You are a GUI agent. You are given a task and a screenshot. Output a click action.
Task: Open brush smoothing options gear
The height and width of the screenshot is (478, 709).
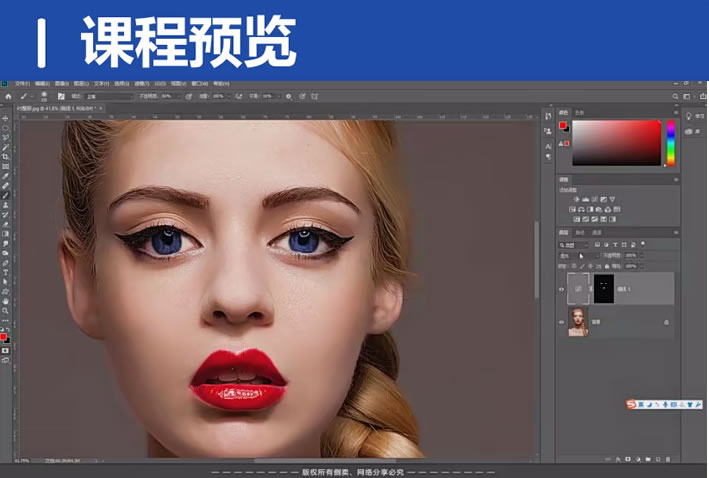click(x=288, y=96)
